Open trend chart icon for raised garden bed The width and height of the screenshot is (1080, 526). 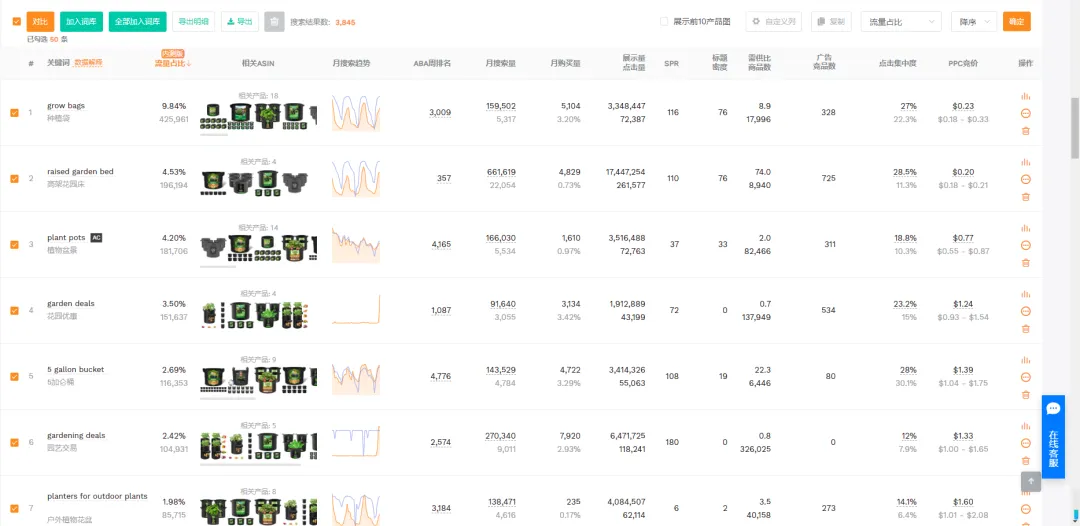(1026, 162)
